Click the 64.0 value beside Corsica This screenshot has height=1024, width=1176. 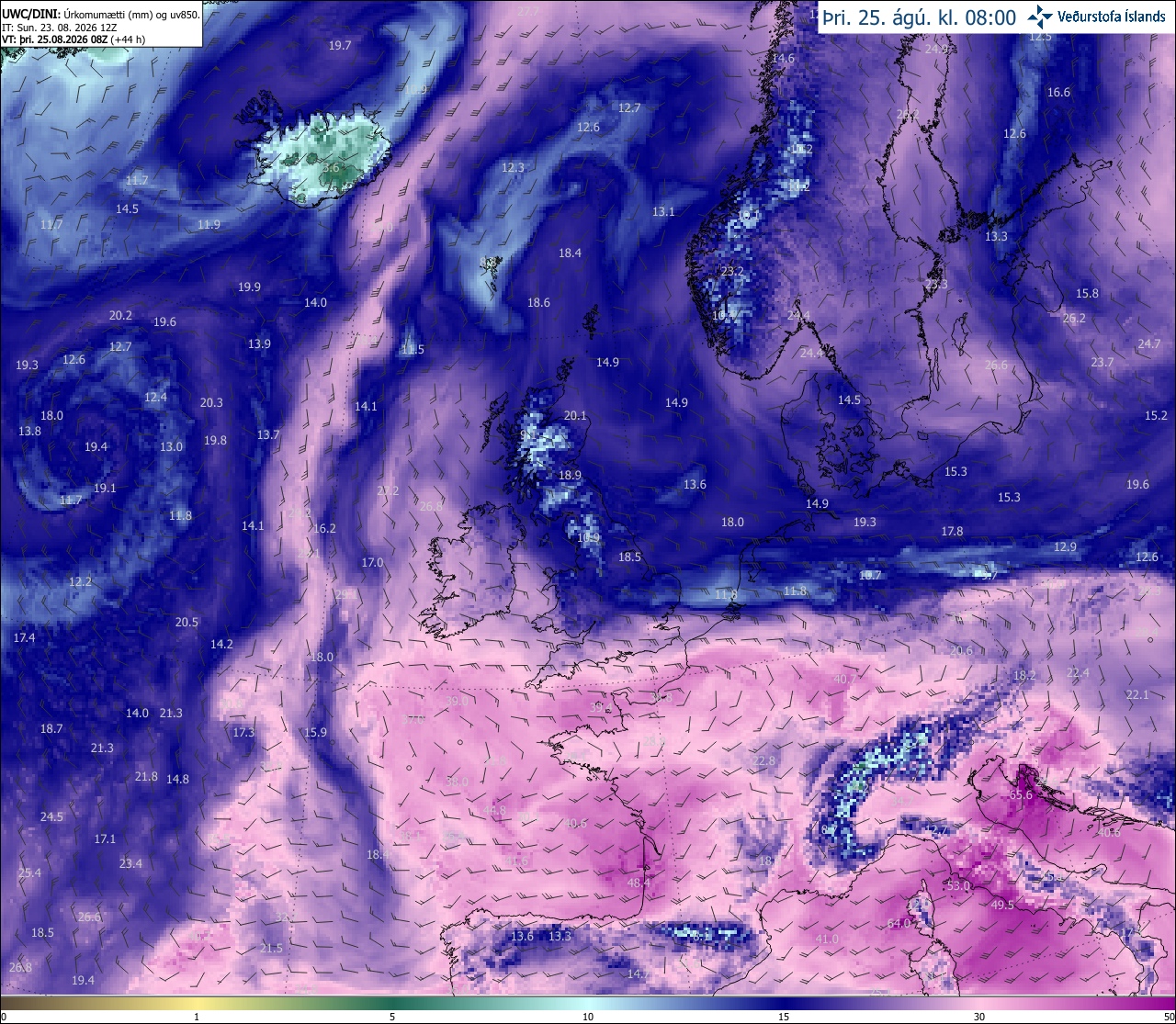pos(899,924)
